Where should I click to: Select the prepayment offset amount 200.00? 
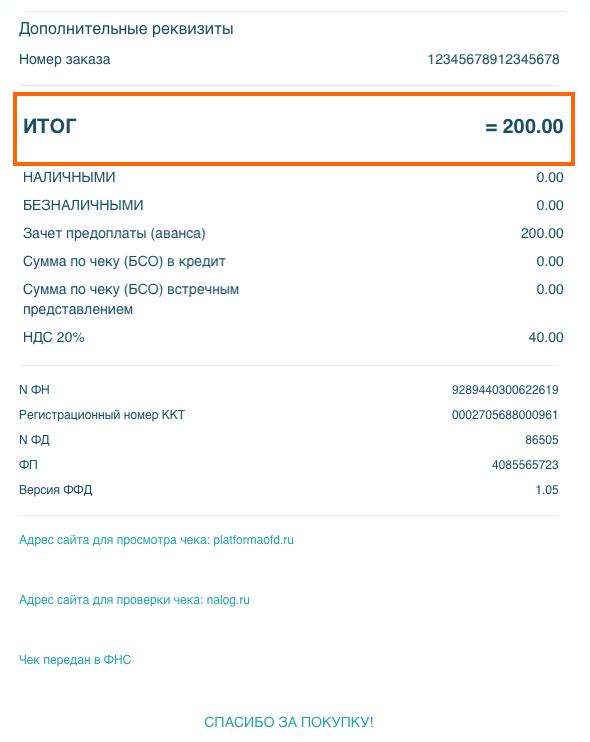coord(542,233)
